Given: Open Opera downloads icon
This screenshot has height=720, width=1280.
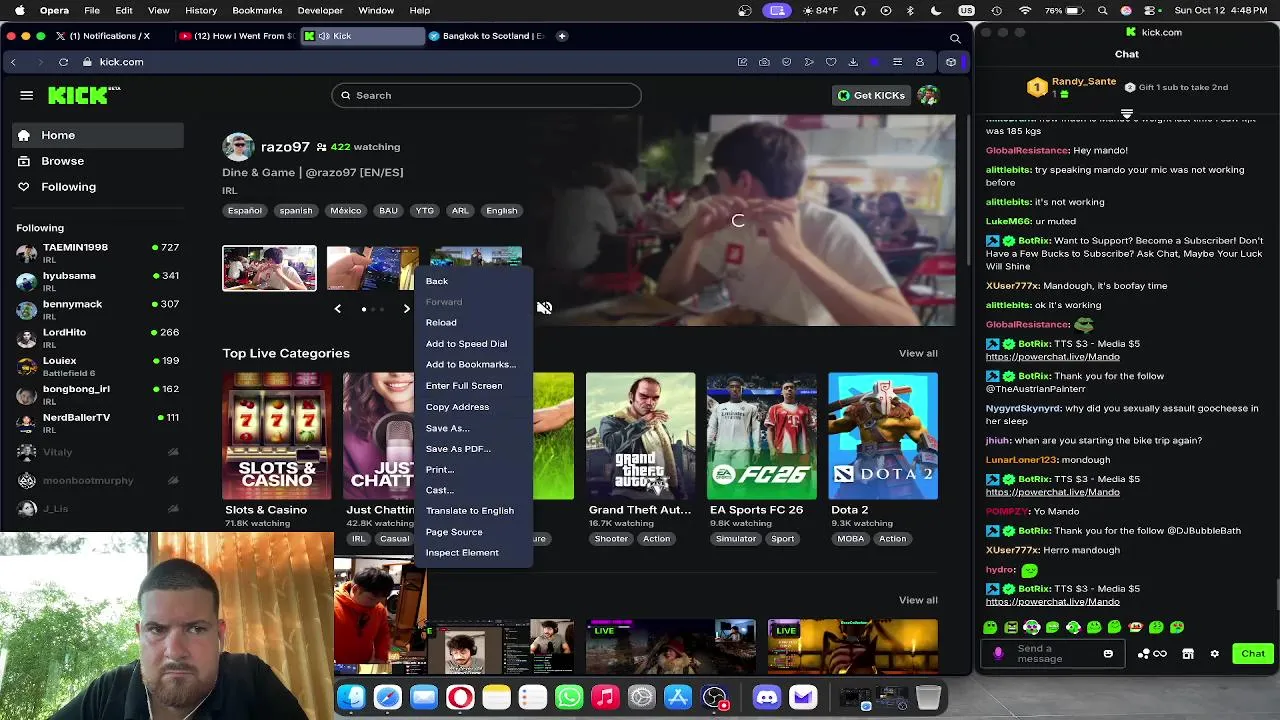Looking at the screenshot, I should click(853, 62).
